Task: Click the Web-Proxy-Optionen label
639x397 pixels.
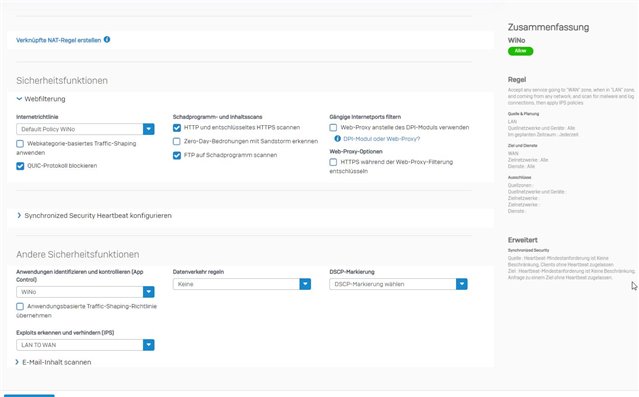Action: pos(356,152)
